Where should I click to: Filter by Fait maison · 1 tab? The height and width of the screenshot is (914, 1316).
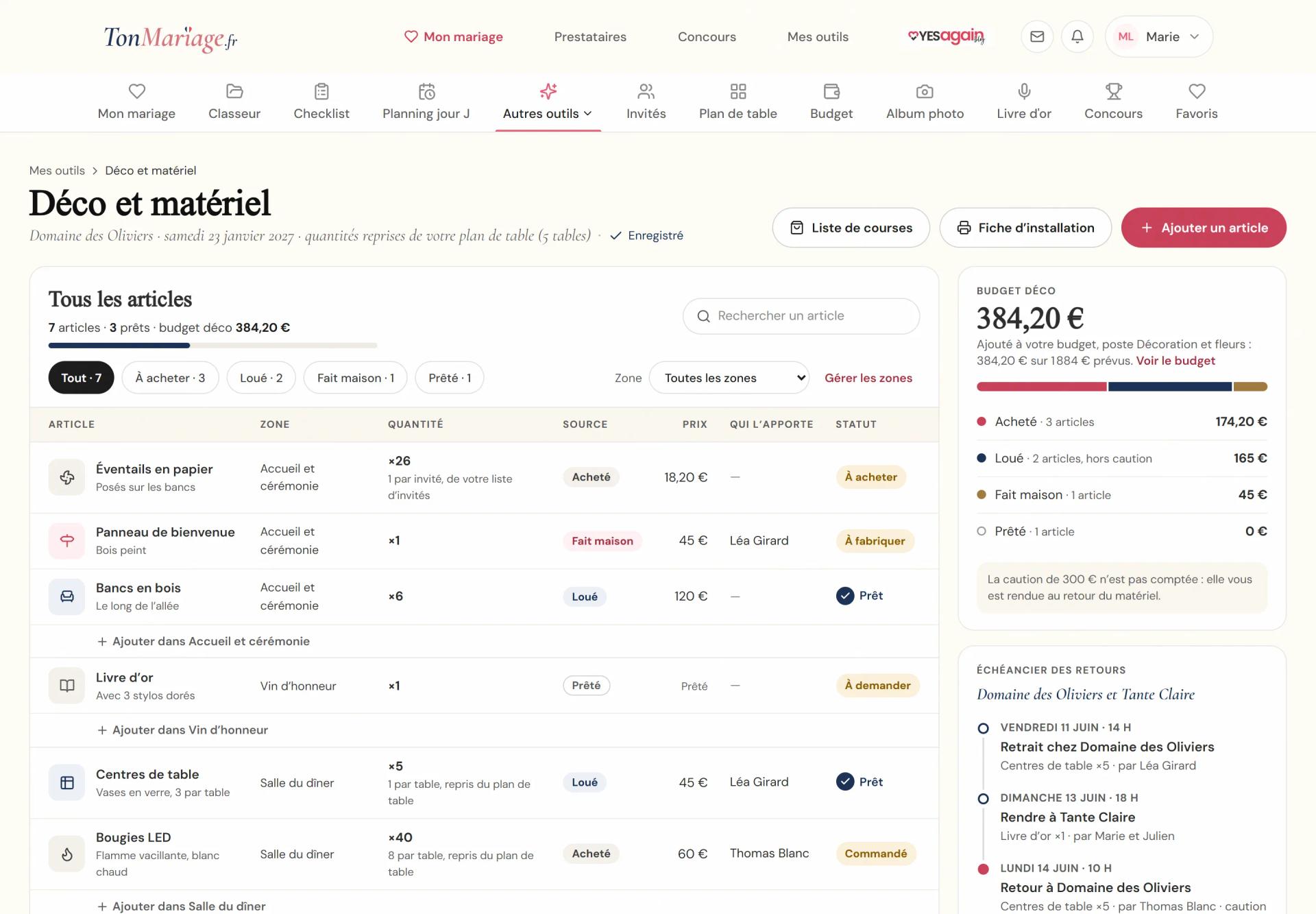(355, 378)
